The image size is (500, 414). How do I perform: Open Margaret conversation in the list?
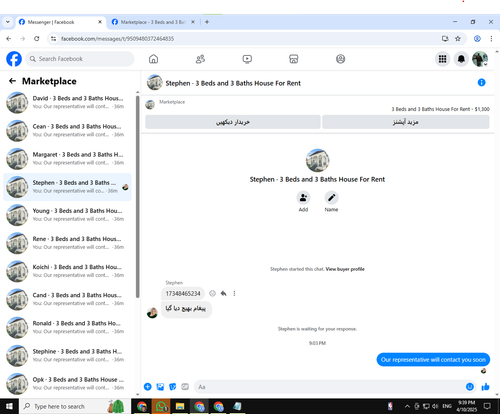pos(68,159)
